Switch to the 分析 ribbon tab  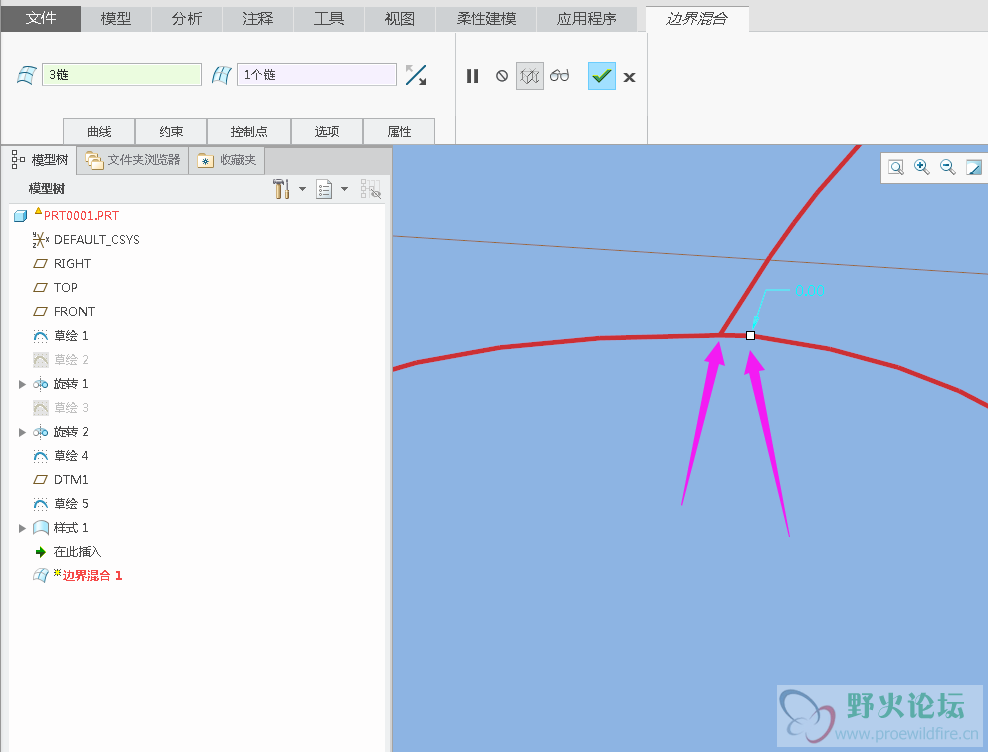tap(187, 19)
